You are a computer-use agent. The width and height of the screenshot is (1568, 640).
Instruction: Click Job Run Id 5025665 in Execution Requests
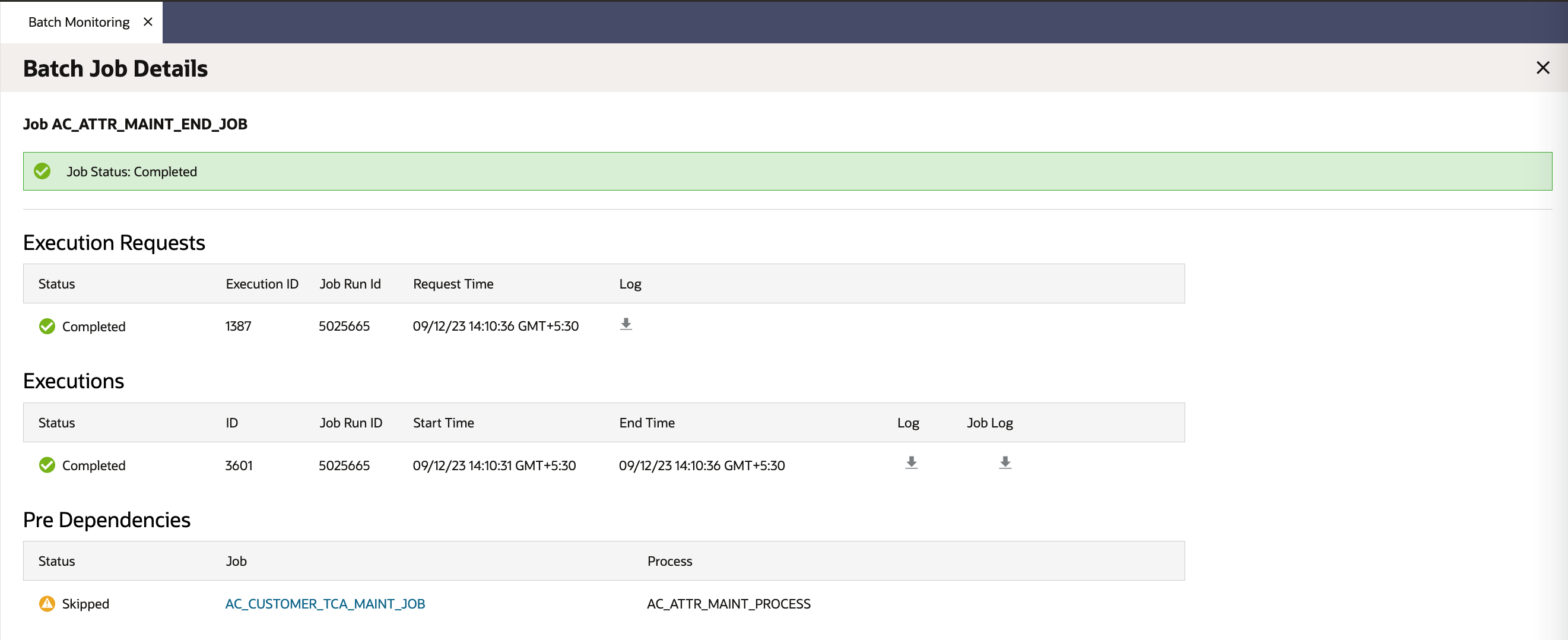pos(344,327)
